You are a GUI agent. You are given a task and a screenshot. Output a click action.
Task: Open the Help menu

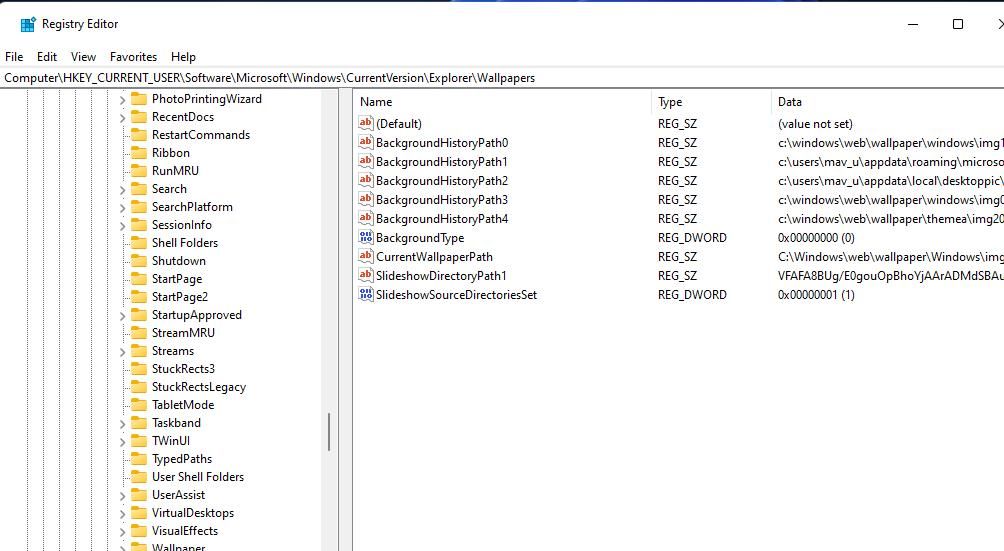pos(183,57)
